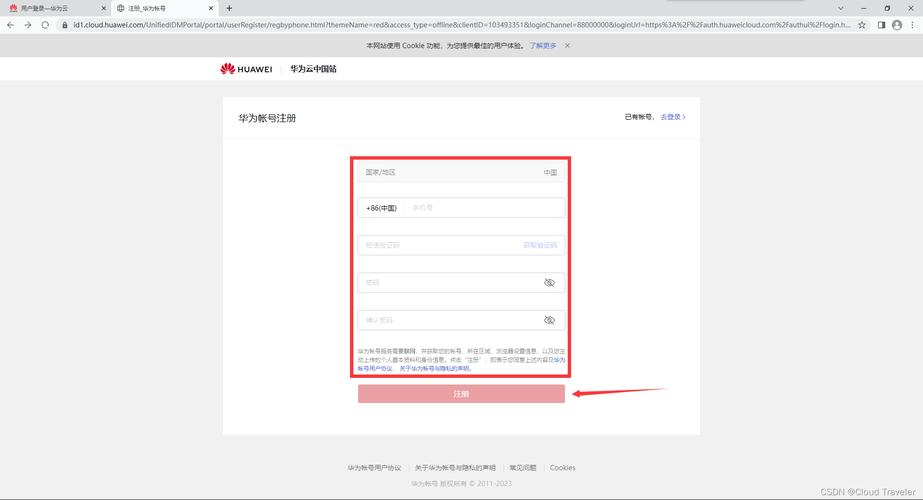
Task: Open the Chrome profile avatar icon
Action: [x=897, y=25]
